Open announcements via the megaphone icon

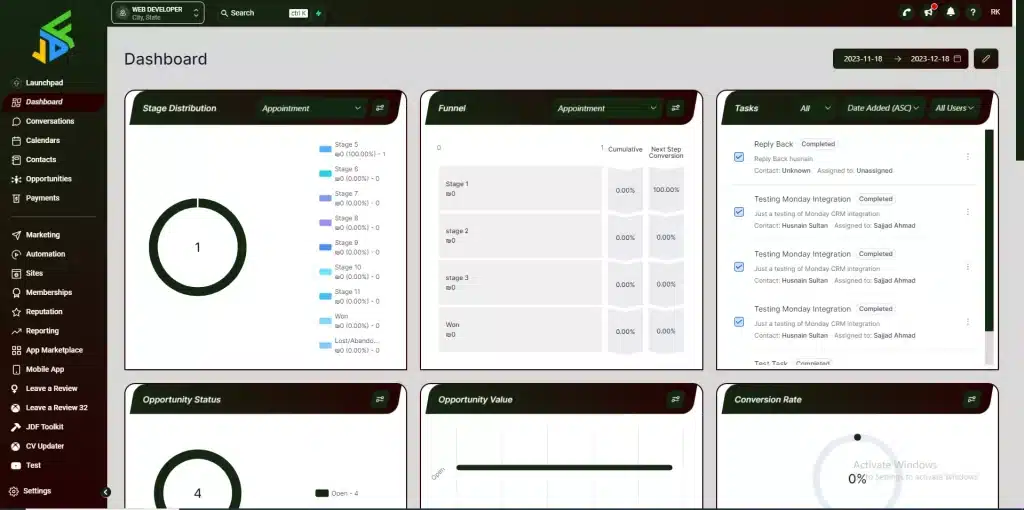click(x=928, y=12)
